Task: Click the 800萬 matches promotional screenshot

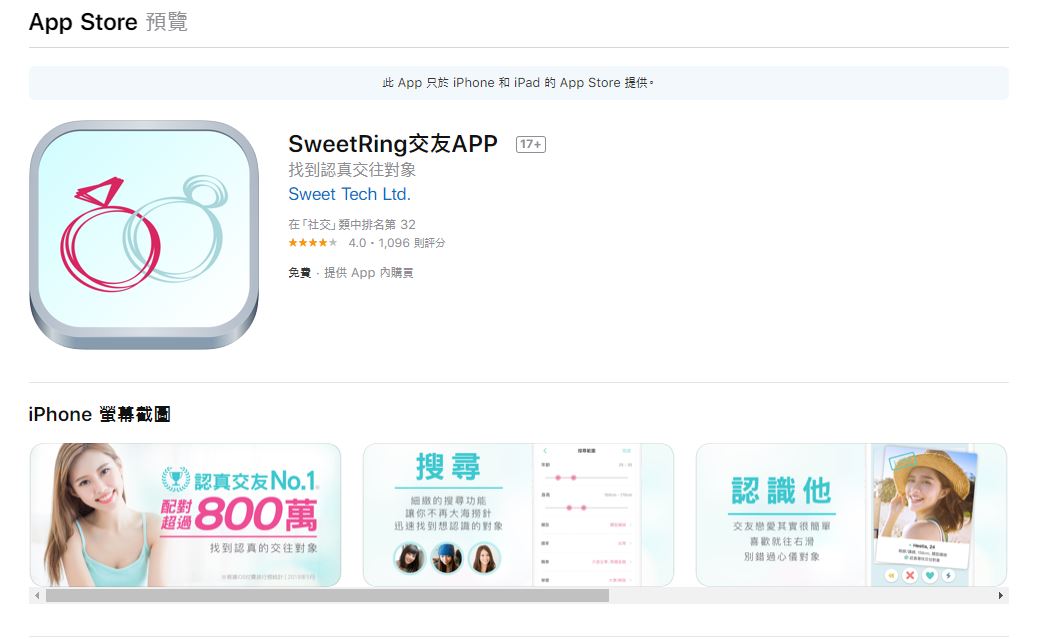Action: point(186,515)
